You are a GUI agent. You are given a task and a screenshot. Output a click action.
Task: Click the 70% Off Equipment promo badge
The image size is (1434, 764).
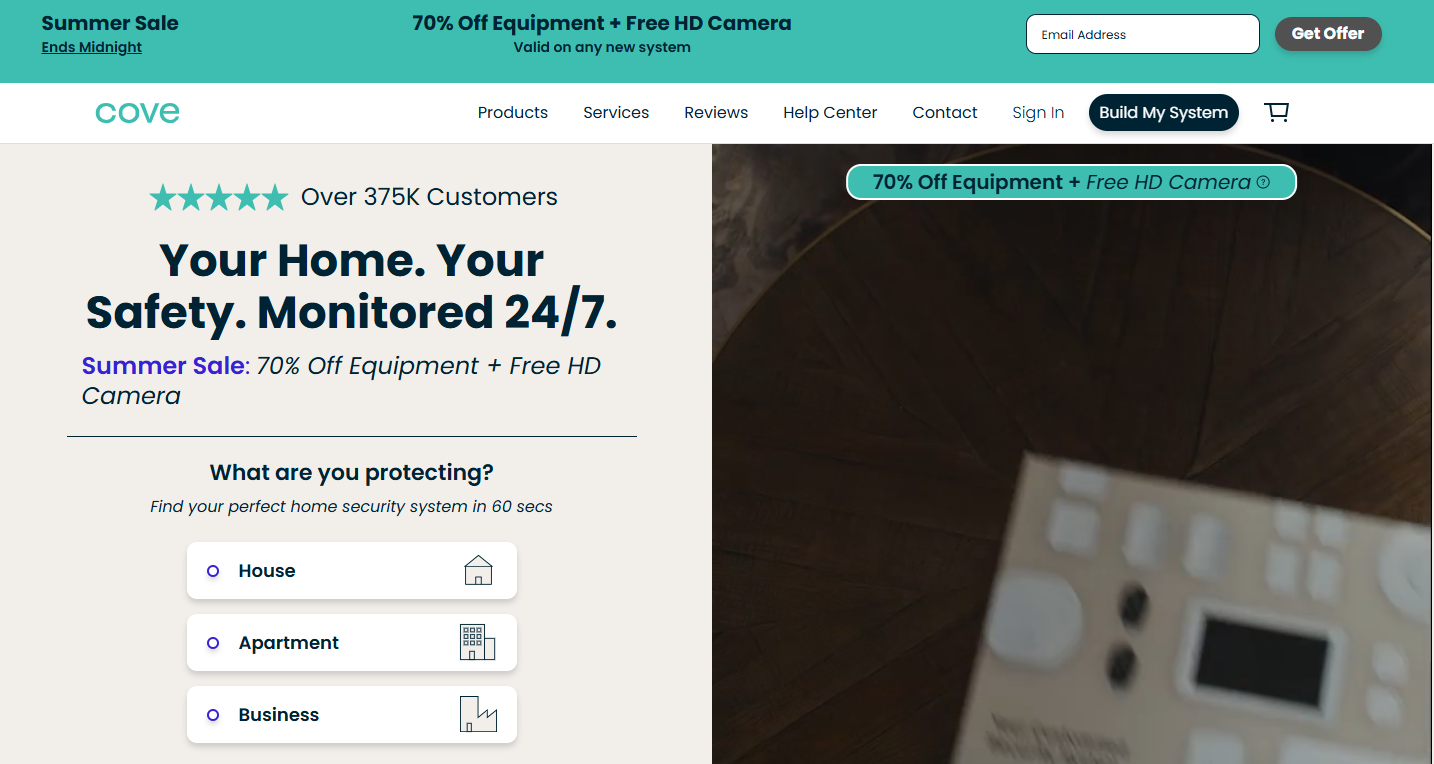(1071, 182)
